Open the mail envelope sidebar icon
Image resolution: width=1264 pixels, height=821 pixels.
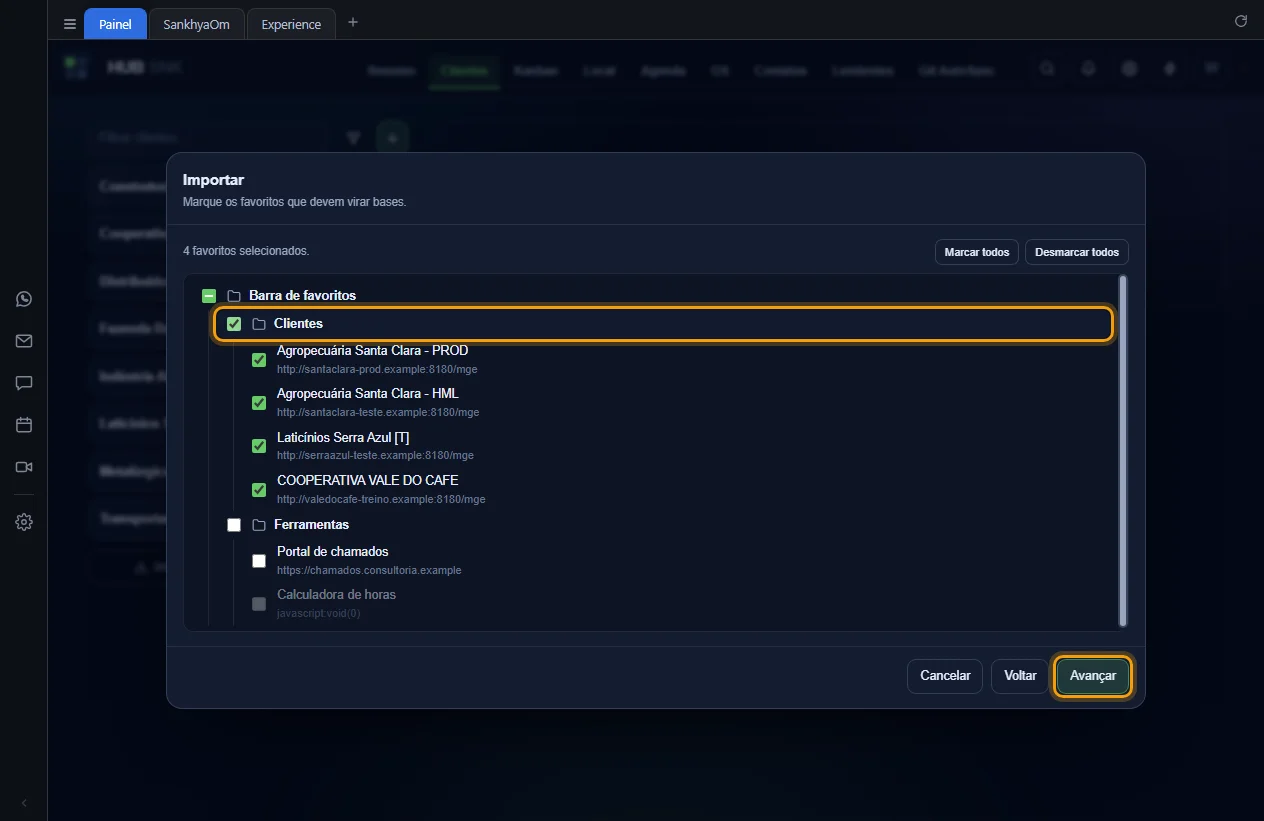tap(24, 341)
